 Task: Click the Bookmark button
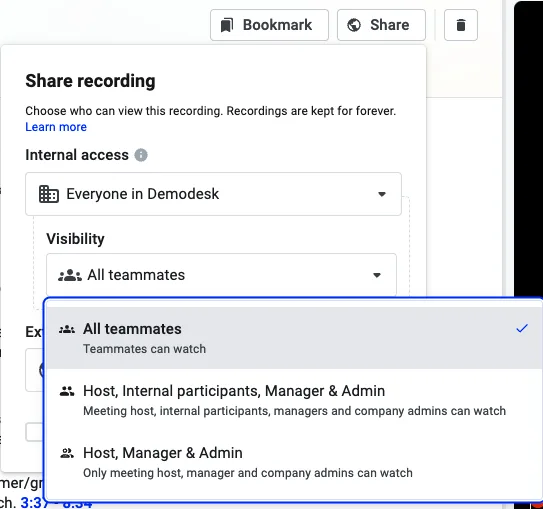(x=269, y=25)
